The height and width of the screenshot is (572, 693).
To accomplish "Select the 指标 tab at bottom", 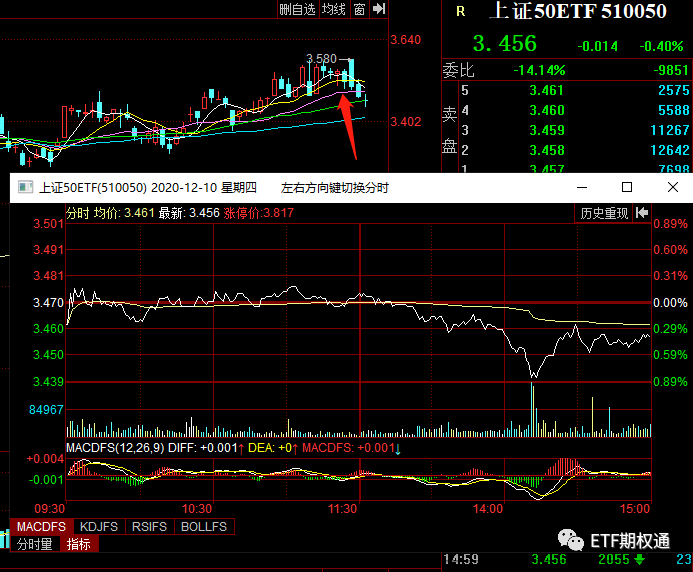I will click(x=79, y=544).
